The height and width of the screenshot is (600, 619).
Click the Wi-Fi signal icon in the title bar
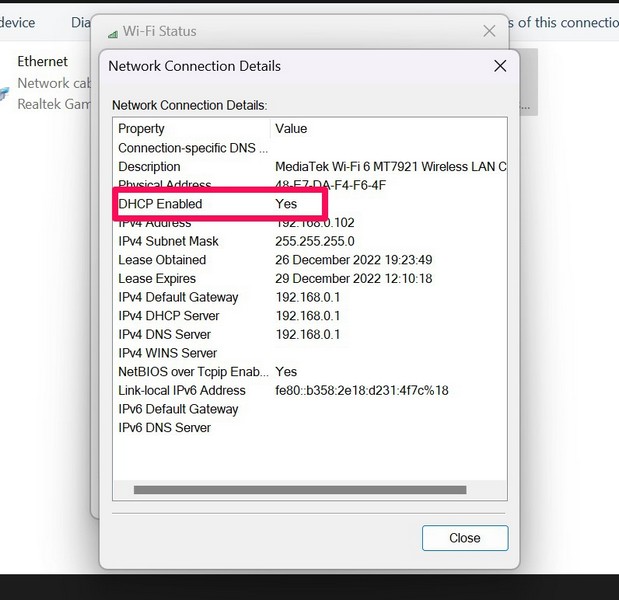coord(112,32)
